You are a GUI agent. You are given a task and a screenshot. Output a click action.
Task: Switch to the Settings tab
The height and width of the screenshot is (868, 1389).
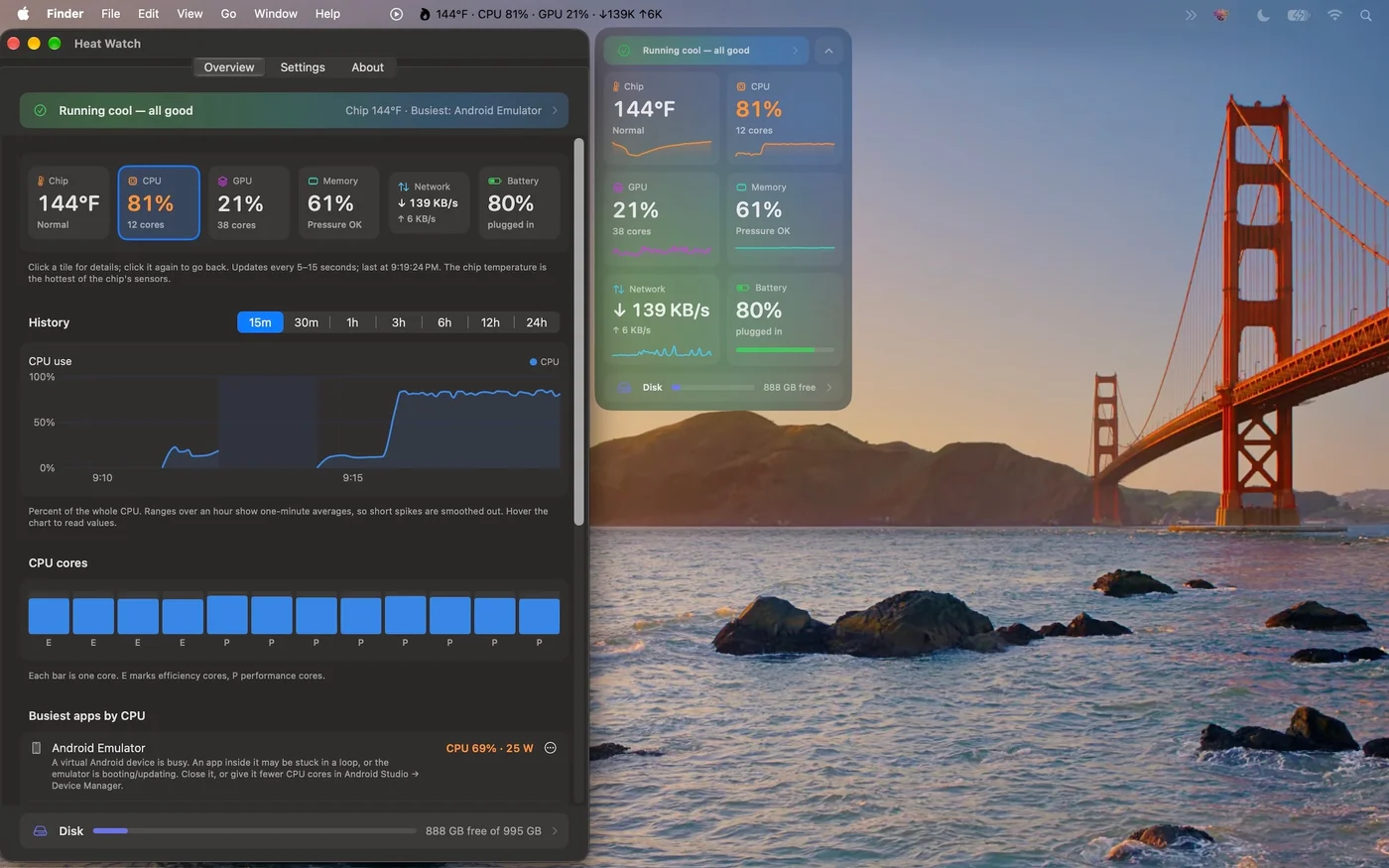click(303, 67)
